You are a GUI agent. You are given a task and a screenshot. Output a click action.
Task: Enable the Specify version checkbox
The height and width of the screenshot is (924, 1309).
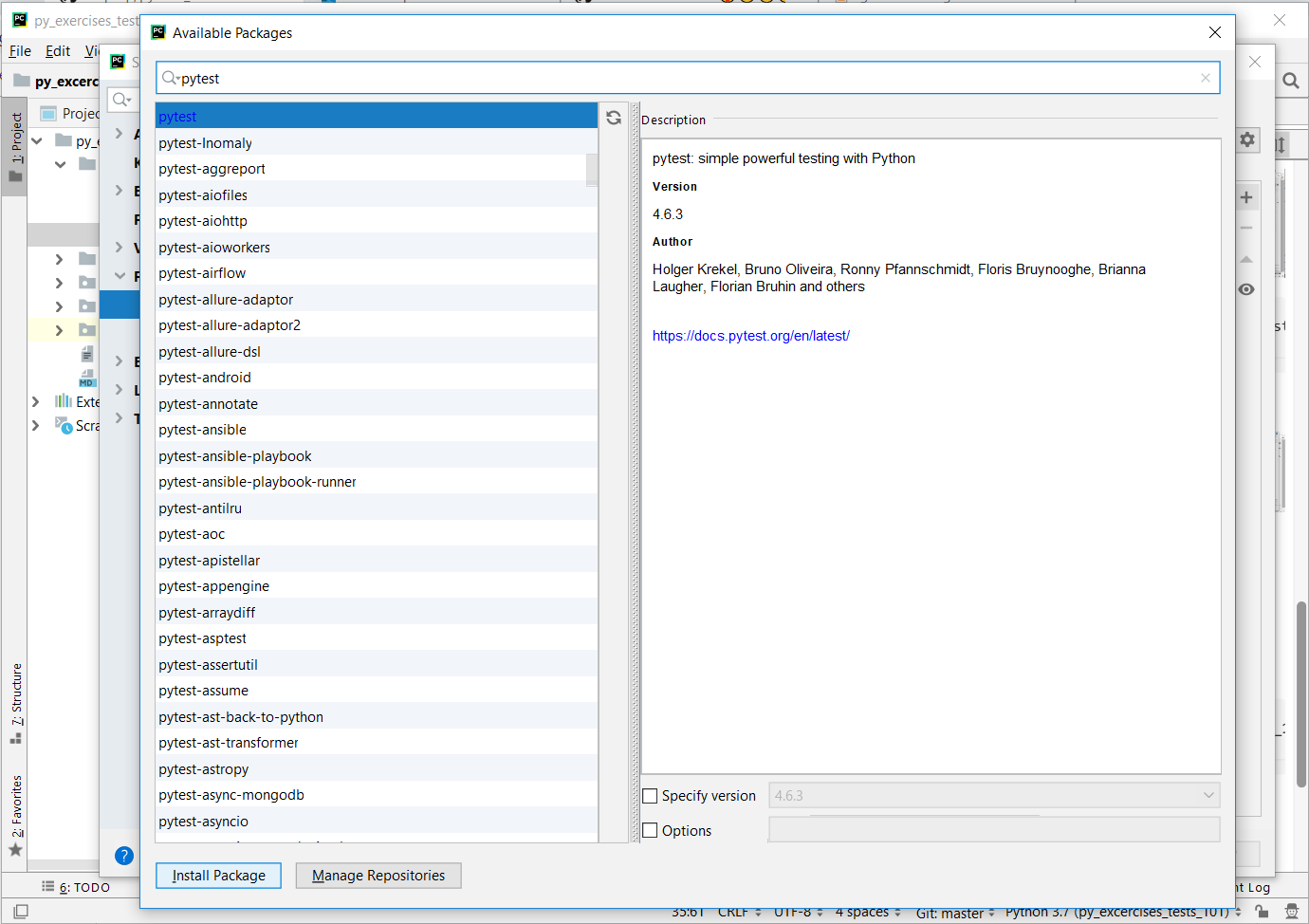pos(650,796)
